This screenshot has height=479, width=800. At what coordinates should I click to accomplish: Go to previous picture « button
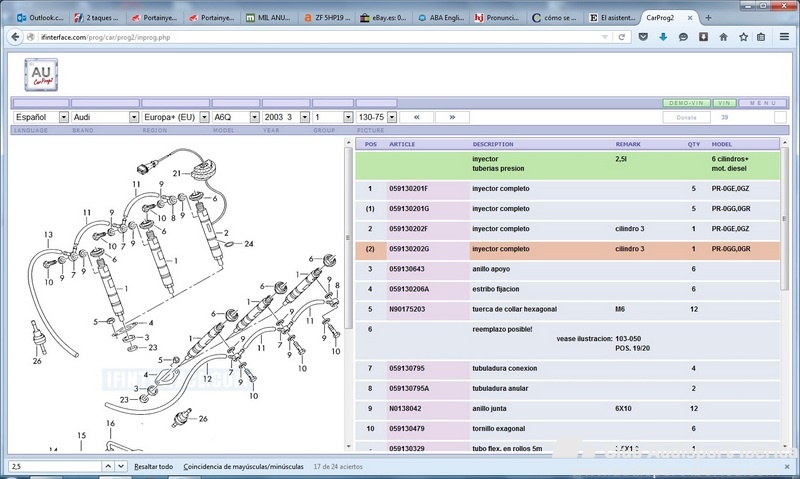416,117
